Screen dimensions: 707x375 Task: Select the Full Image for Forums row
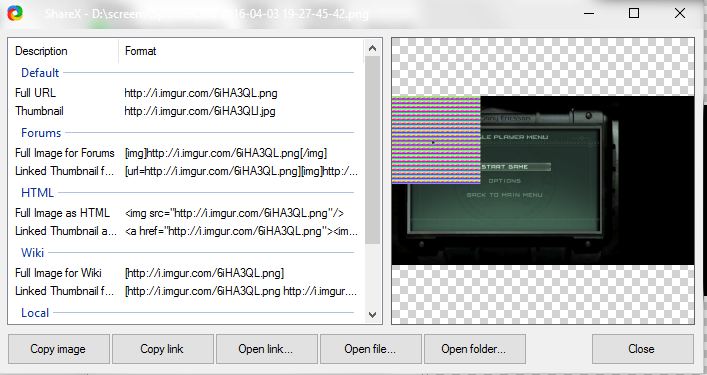pos(186,153)
